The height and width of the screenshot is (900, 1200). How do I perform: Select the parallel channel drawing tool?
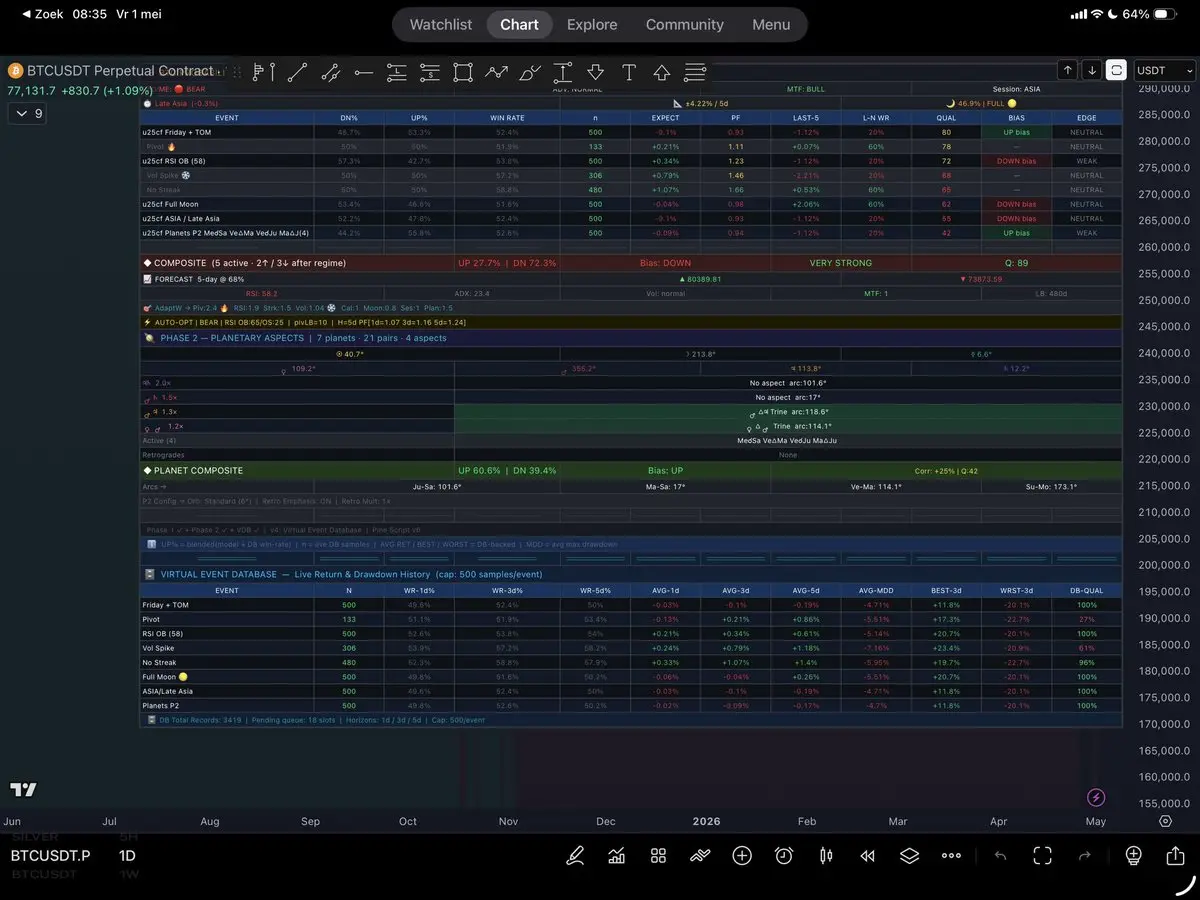tap(330, 72)
